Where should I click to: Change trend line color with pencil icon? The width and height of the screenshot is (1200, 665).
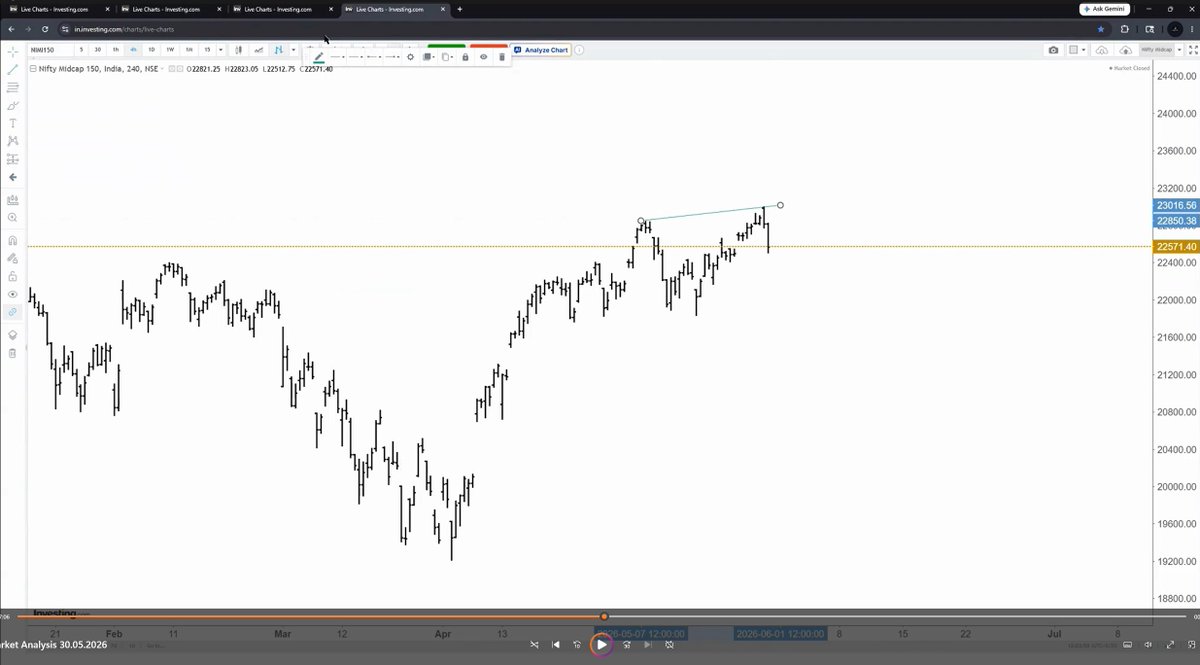(x=319, y=57)
